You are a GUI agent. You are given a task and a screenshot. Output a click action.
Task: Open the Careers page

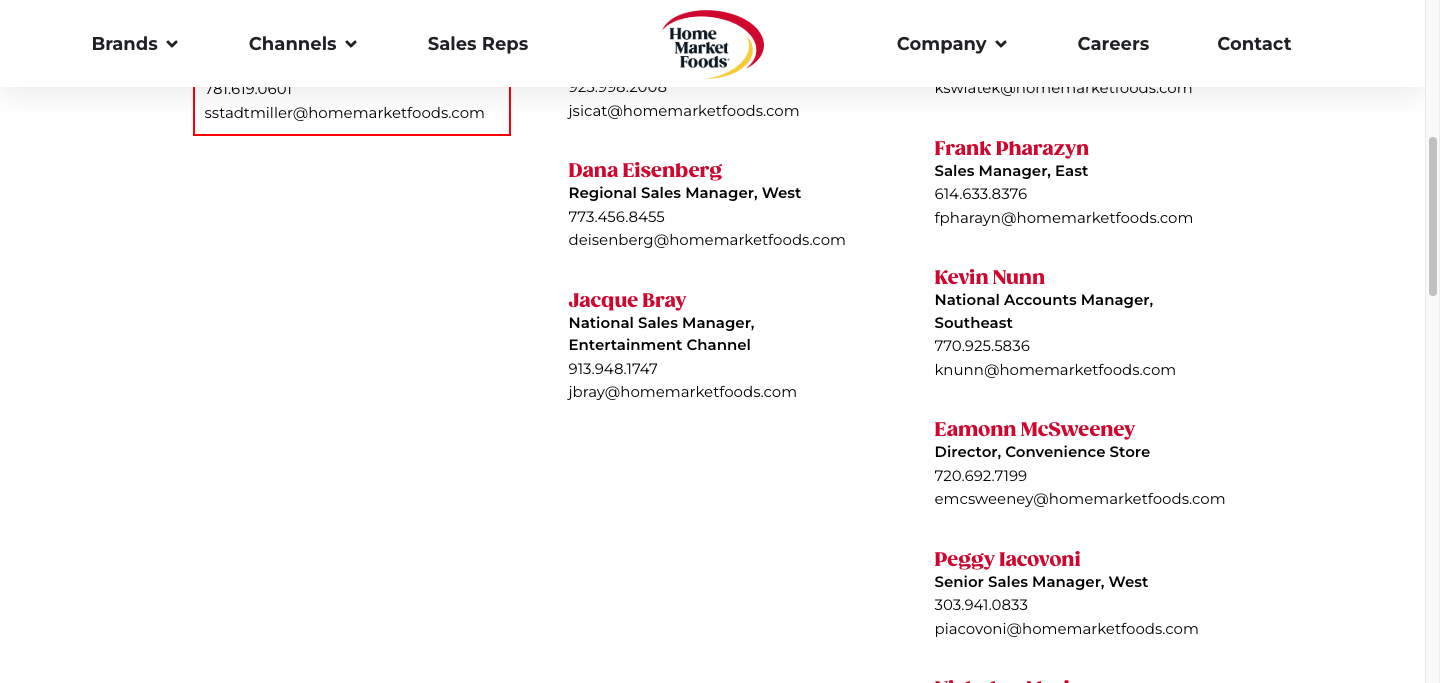(x=1113, y=44)
